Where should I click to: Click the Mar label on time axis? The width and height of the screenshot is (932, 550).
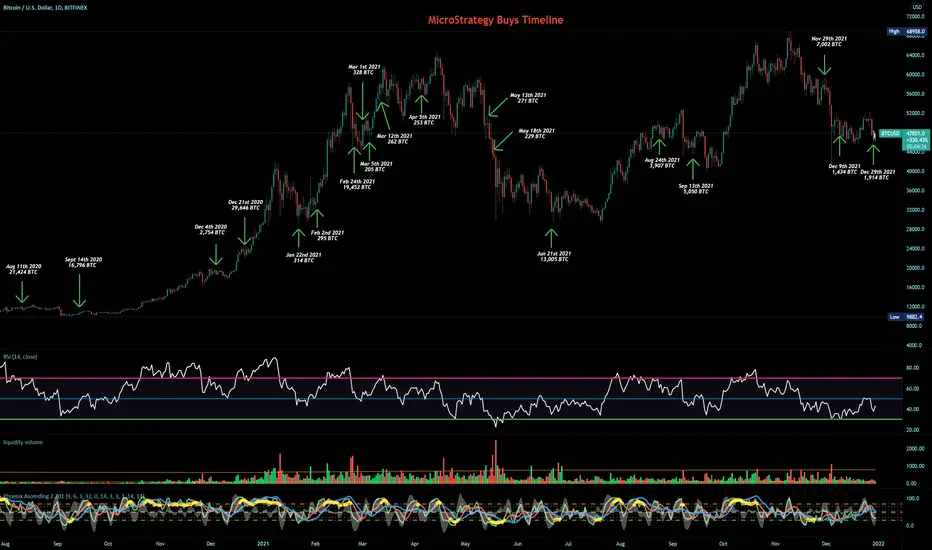[362, 543]
